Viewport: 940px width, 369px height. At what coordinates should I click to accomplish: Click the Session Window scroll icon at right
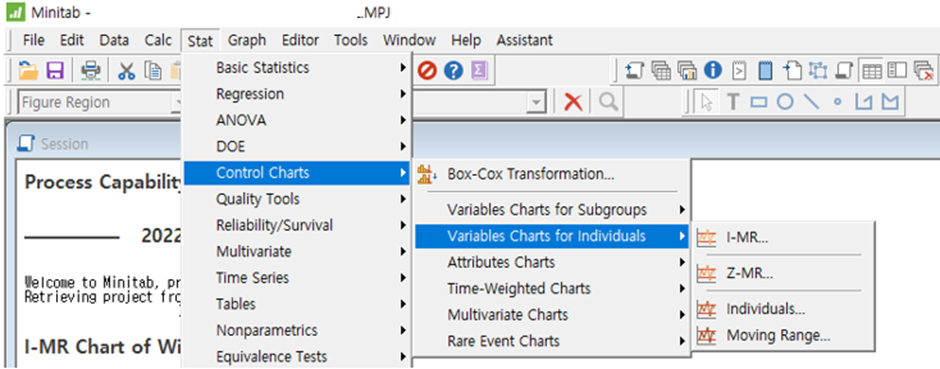coord(844,71)
